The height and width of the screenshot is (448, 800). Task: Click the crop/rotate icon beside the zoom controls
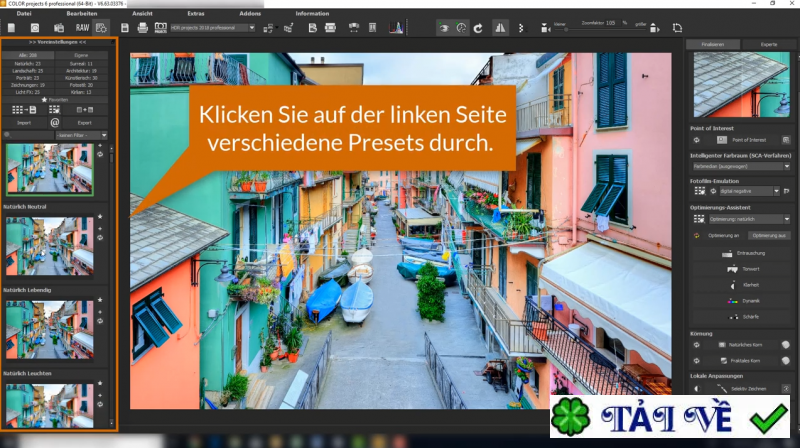pos(677,27)
